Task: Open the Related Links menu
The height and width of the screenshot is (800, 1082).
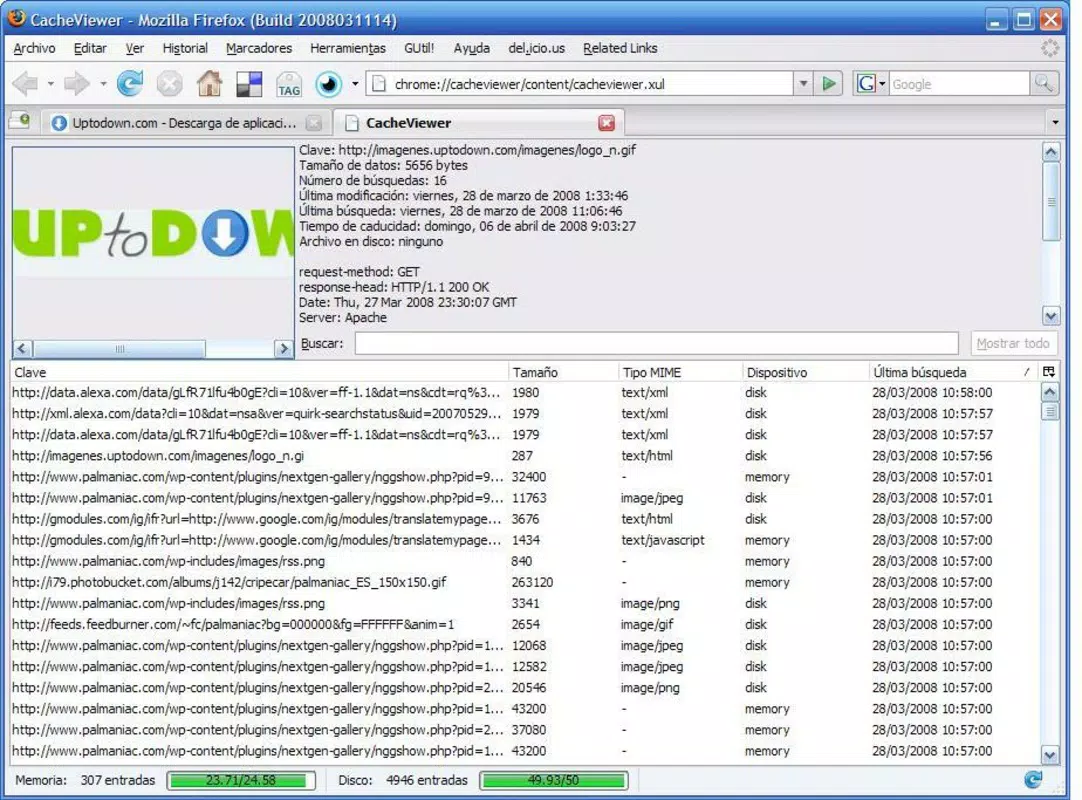Action: (x=620, y=48)
